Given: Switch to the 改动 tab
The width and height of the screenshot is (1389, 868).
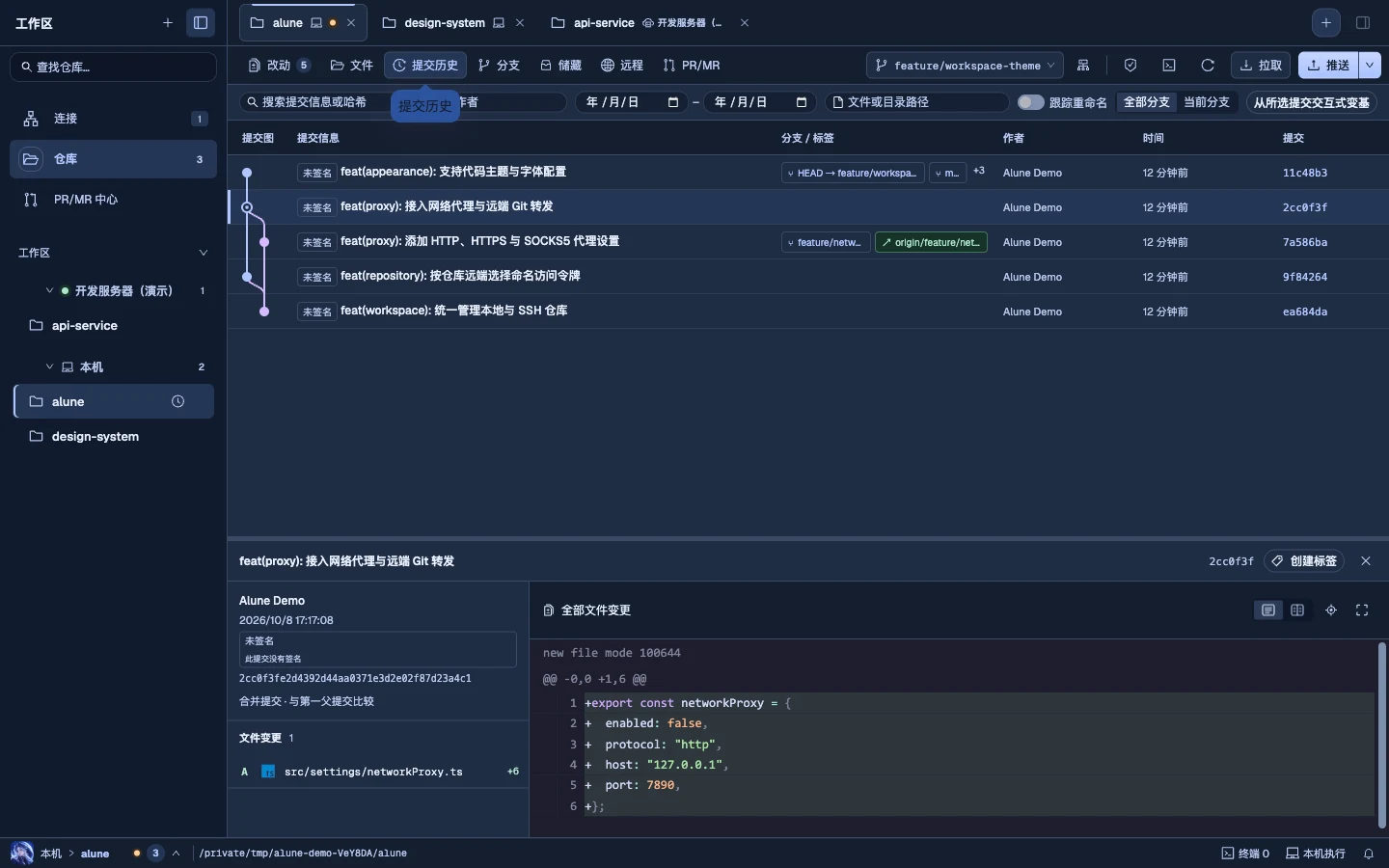Looking at the screenshot, I should pyautogui.click(x=279, y=66).
